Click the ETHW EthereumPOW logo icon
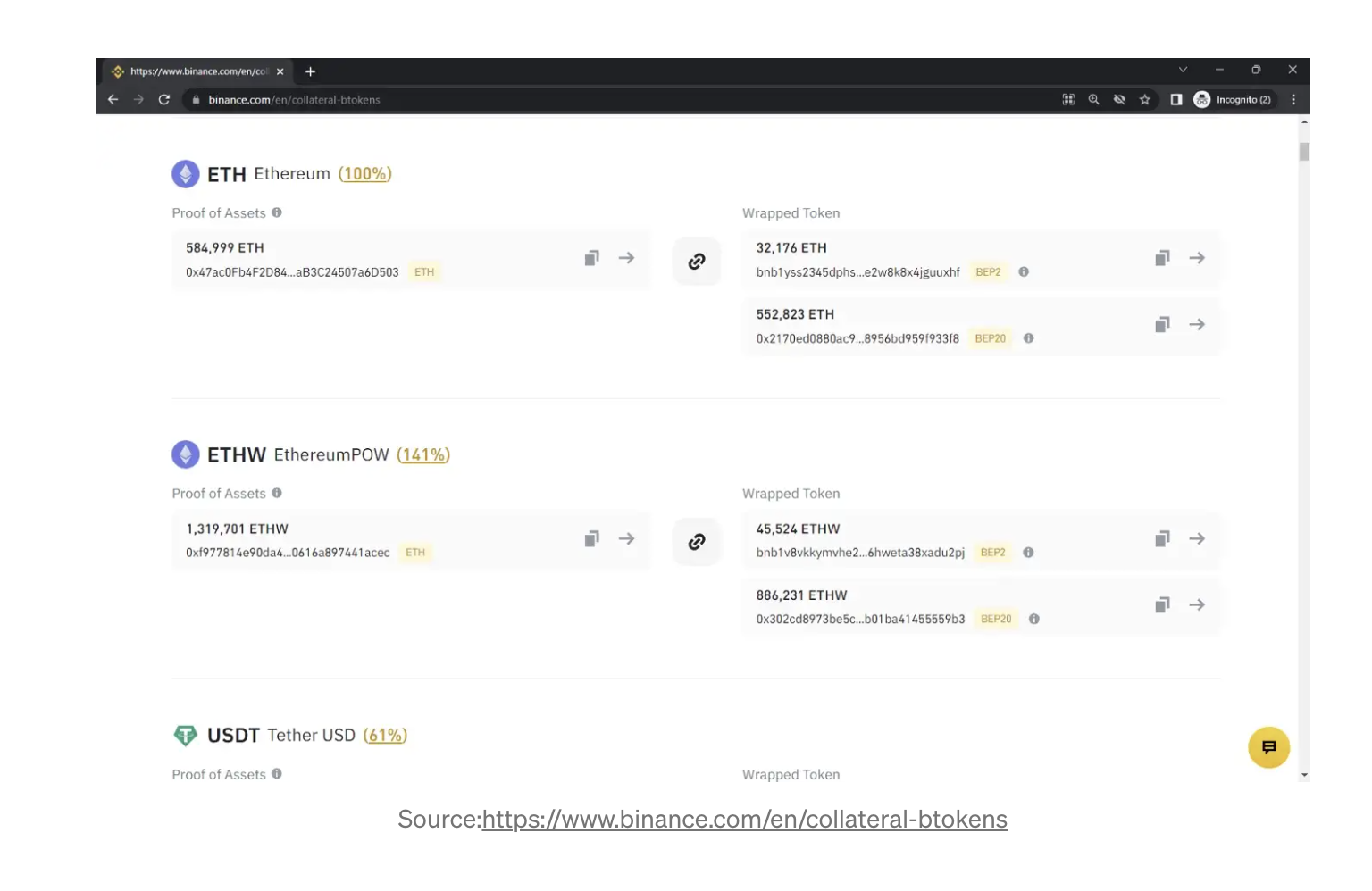 [186, 454]
